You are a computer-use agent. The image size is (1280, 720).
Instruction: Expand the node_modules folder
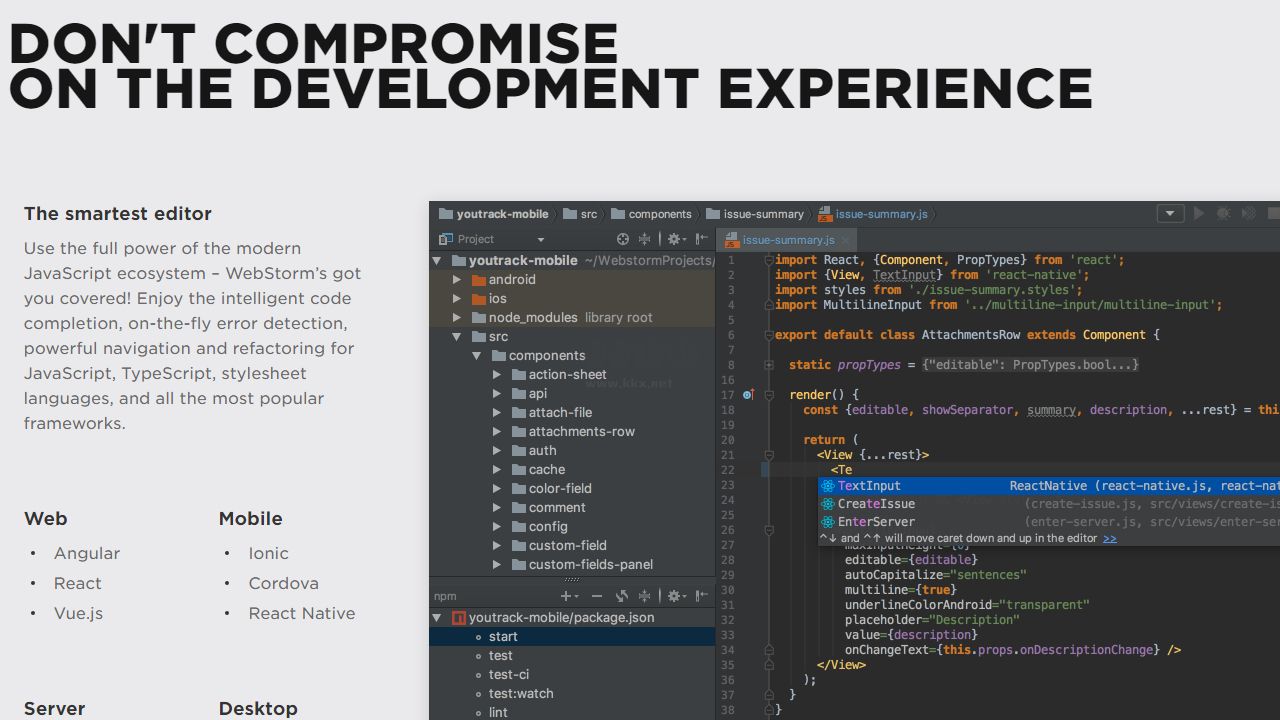pos(458,317)
